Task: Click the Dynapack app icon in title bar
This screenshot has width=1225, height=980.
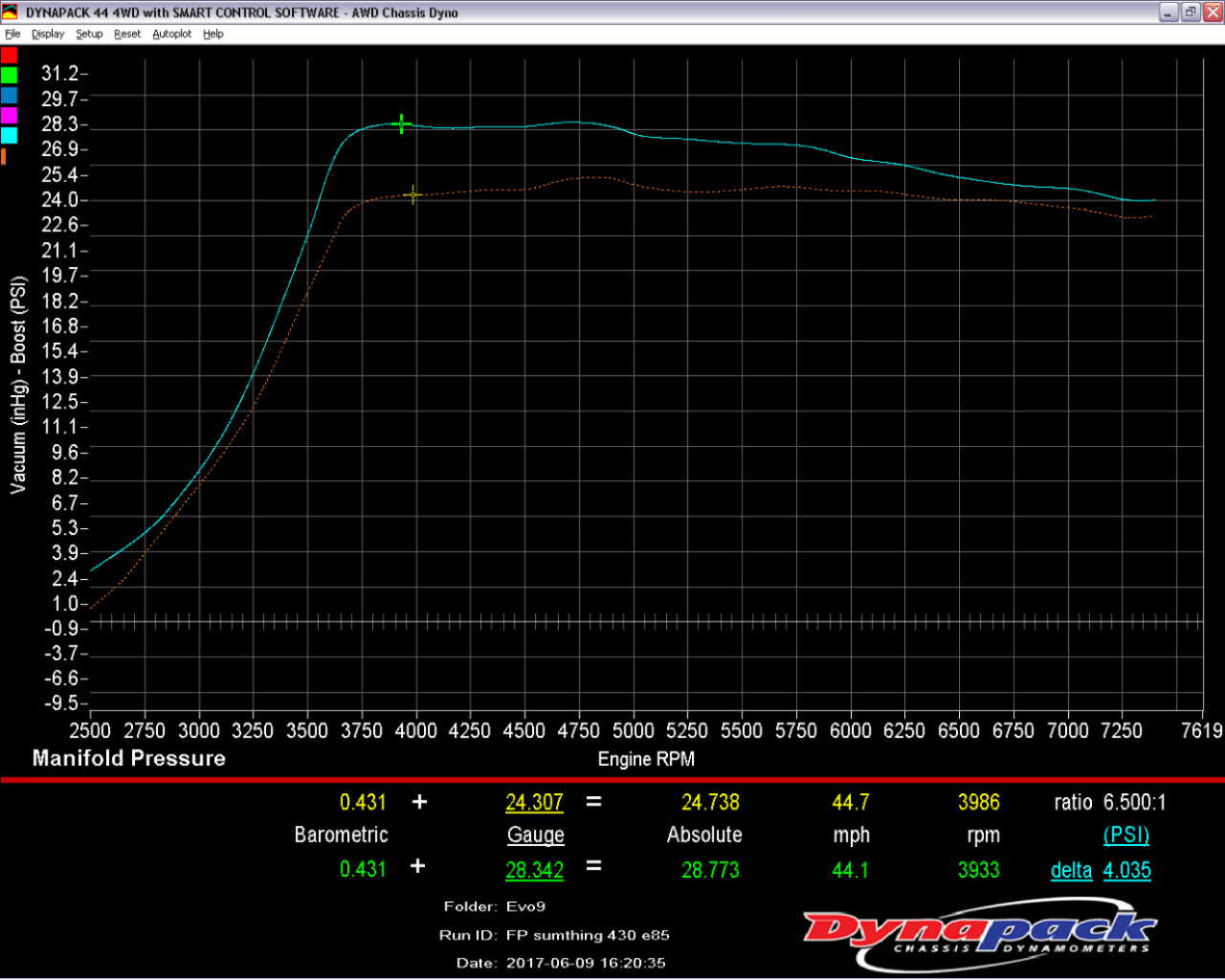Action: [x=11, y=12]
